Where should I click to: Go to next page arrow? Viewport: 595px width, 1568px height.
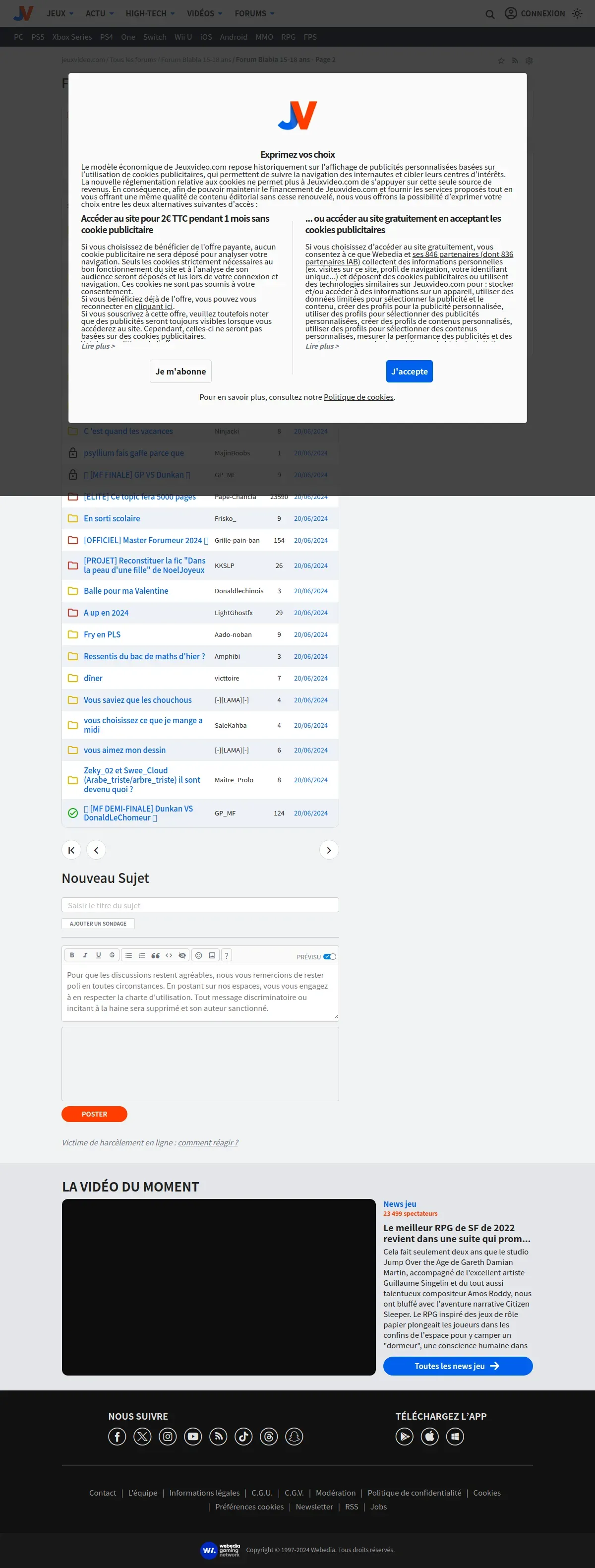[x=329, y=850]
